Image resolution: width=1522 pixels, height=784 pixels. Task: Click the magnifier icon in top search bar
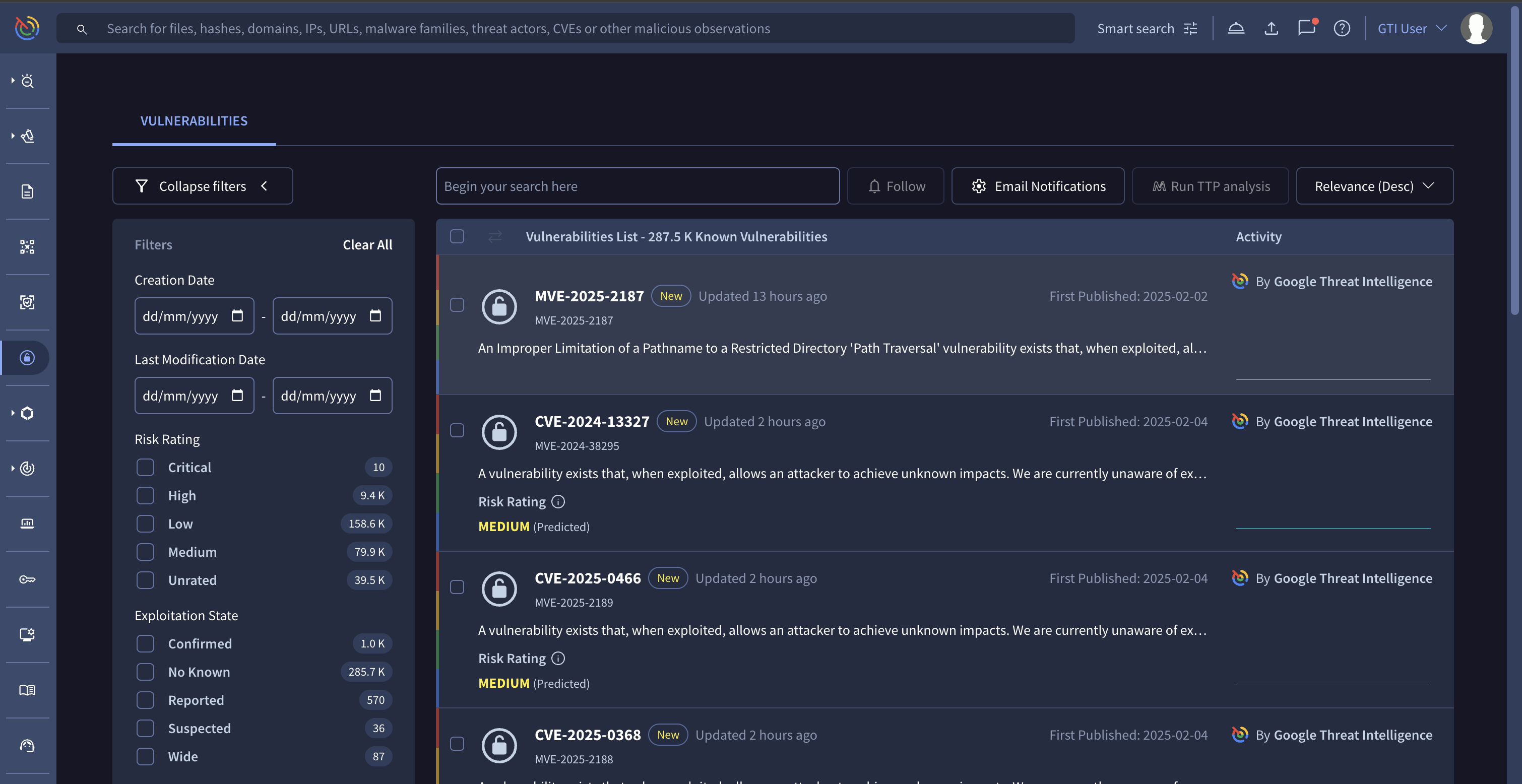(x=82, y=29)
